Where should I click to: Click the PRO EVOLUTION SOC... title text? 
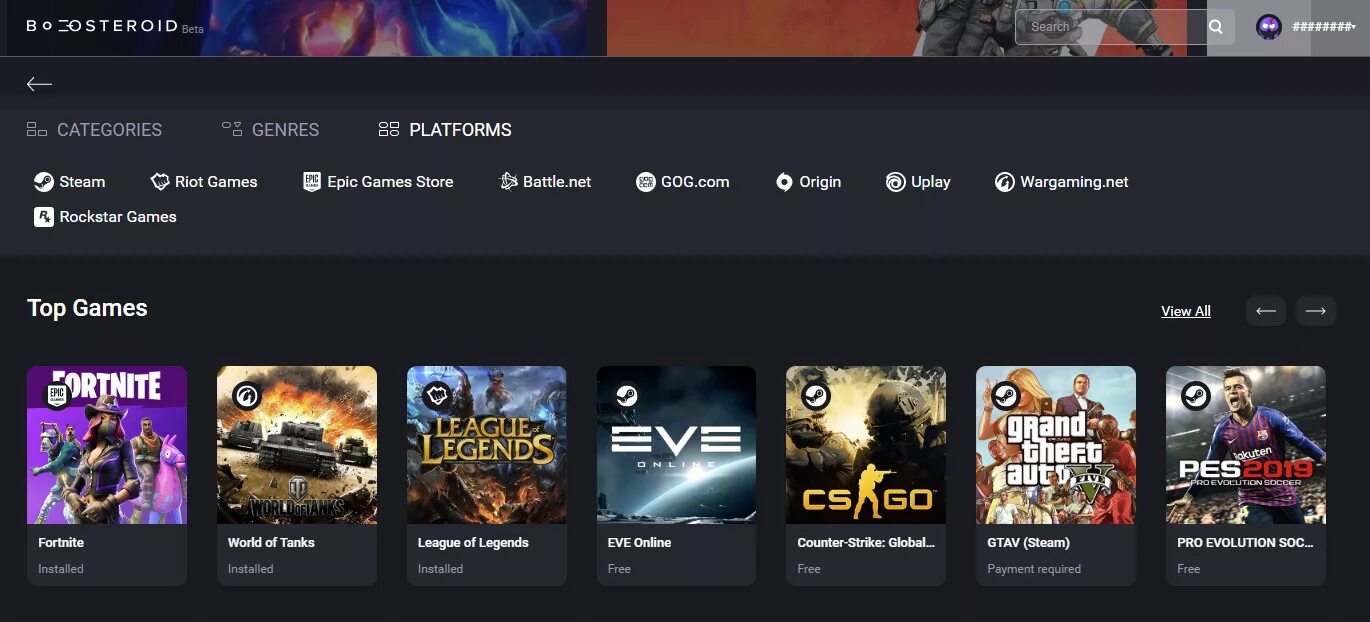coord(1246,543)
